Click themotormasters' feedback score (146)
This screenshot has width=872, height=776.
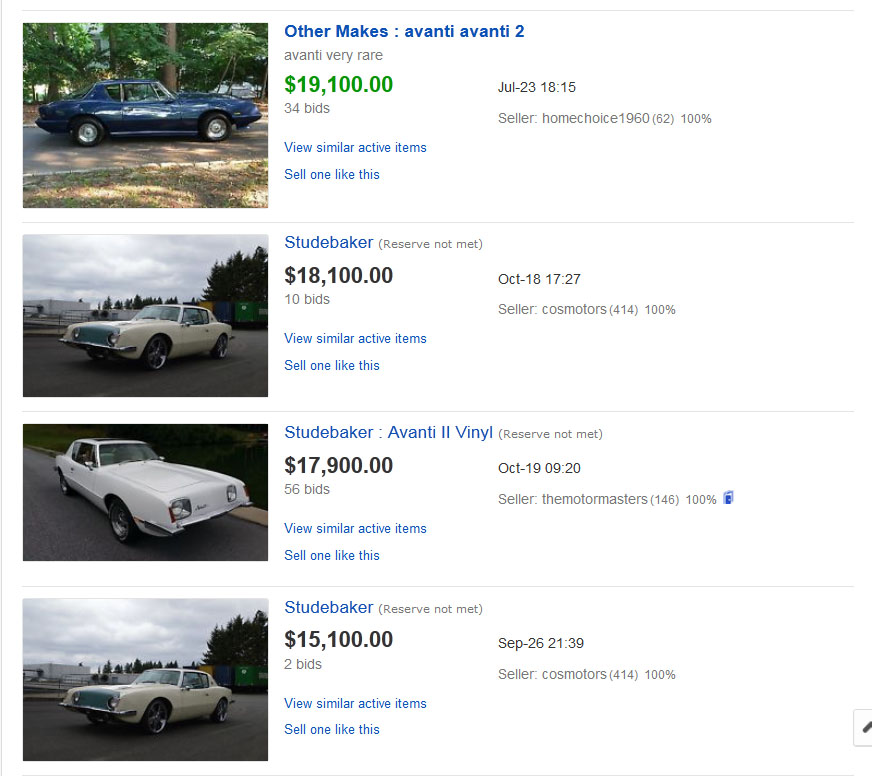pos(665,499)
